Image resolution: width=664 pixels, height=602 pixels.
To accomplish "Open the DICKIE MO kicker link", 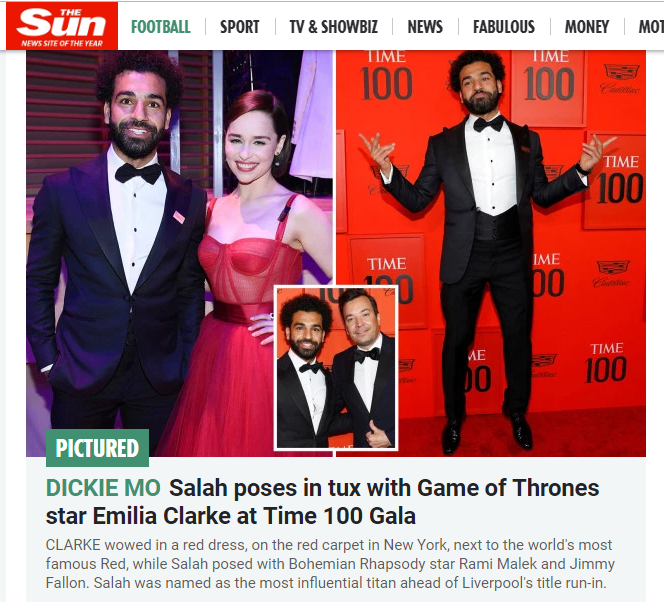I will pyautogui.click(x=103, y=488).
